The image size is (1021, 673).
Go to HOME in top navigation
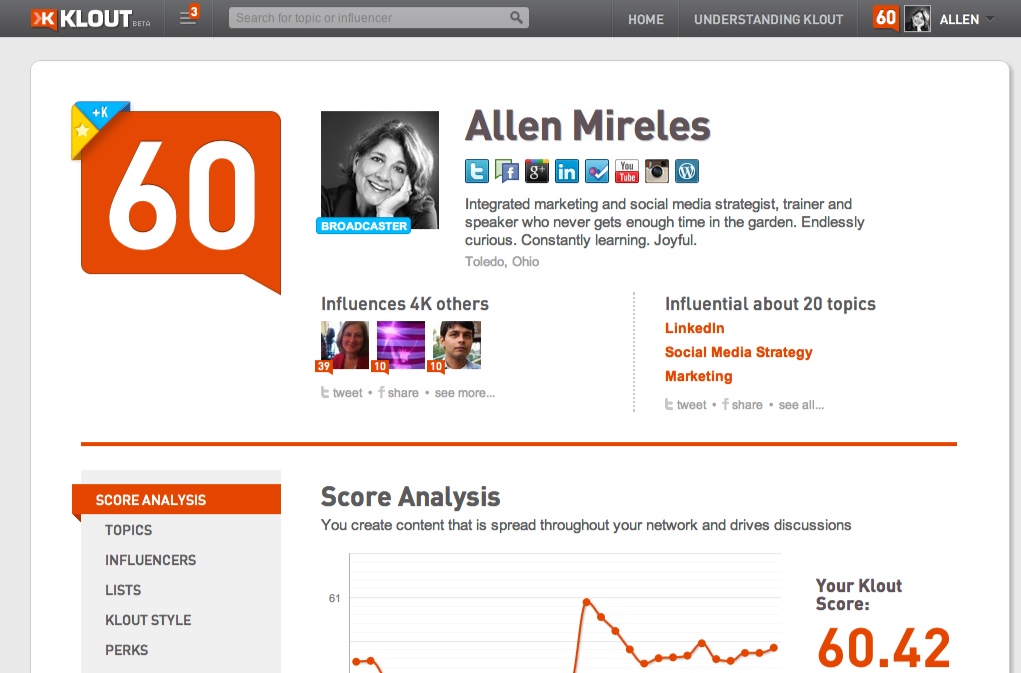coord(645,20)
